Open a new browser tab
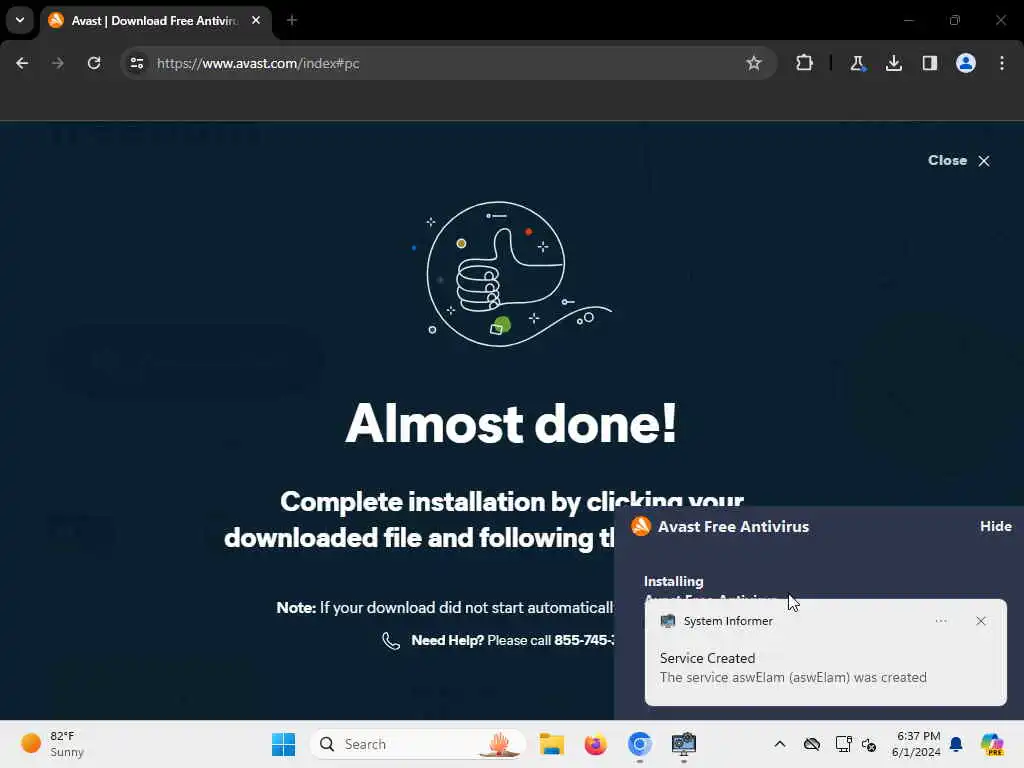 coord(292,20)
